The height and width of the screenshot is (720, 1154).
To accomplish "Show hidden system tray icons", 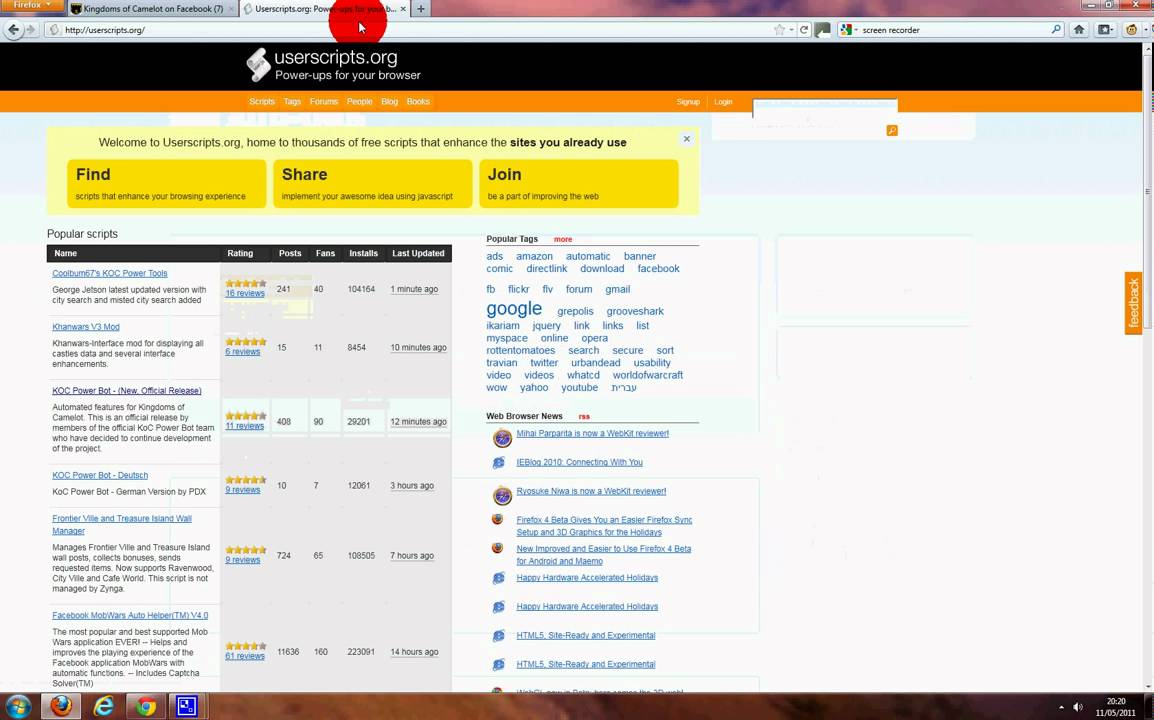I will 1061,707.
